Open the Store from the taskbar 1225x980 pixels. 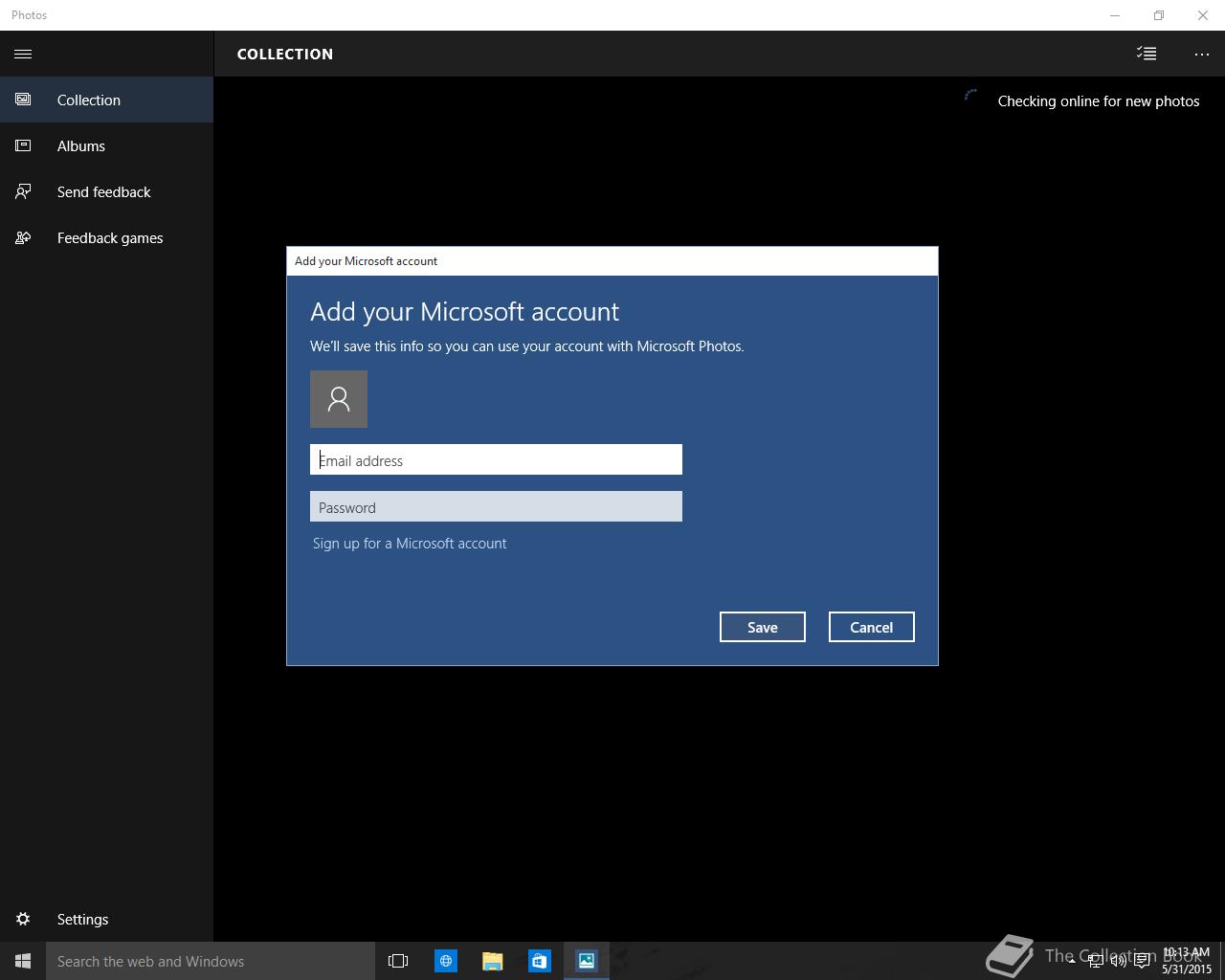tap(540, 961)
